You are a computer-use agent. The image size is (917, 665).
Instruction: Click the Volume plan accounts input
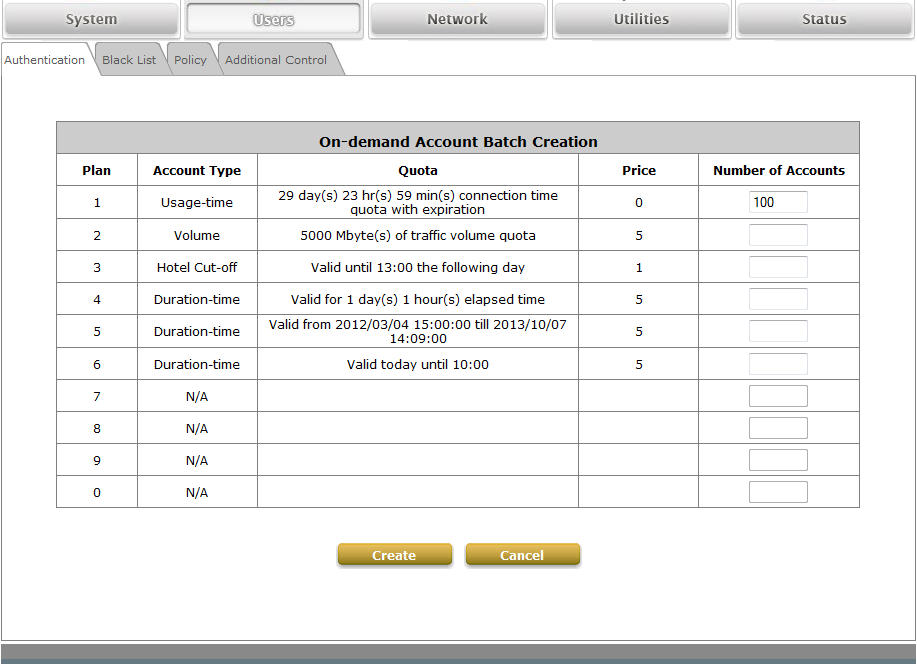pyautogui.click(x=778, y=235)
